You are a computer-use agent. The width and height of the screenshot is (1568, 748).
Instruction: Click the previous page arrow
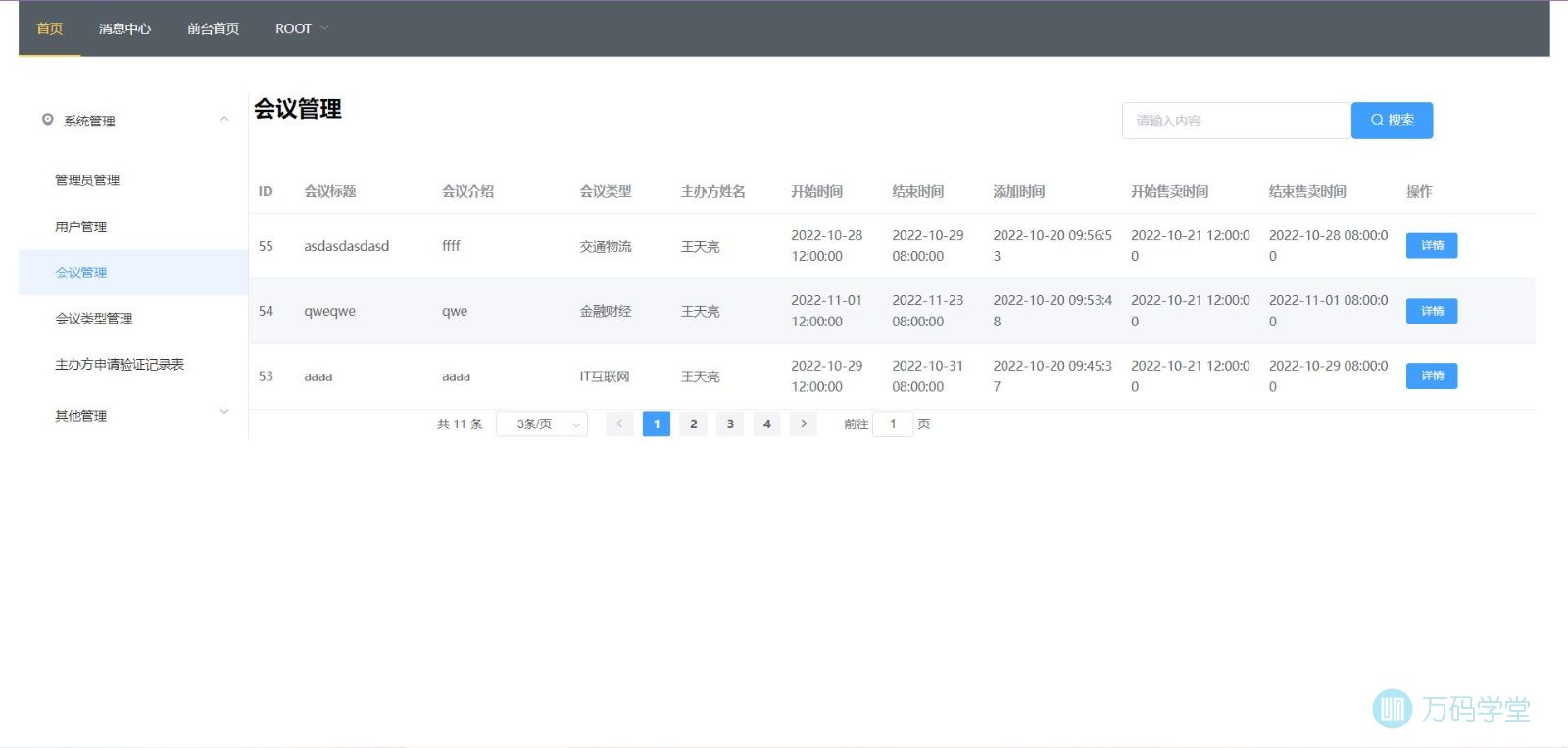(619, 424)
